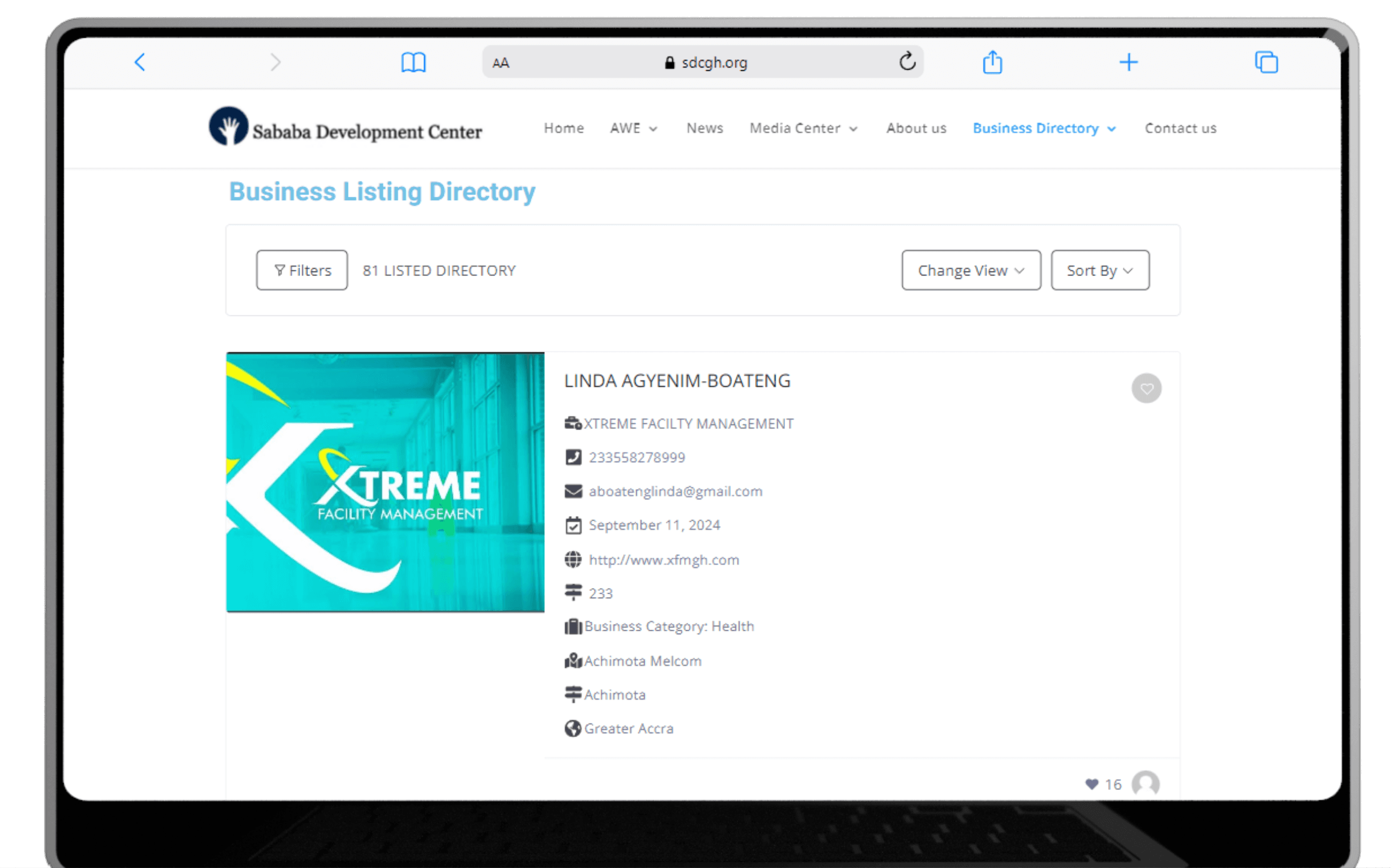Select the XTREME FACILTY MANAGEMENT text
Image resolution: width=1391 pixels, height=868 pixels.
coord(689,424)
